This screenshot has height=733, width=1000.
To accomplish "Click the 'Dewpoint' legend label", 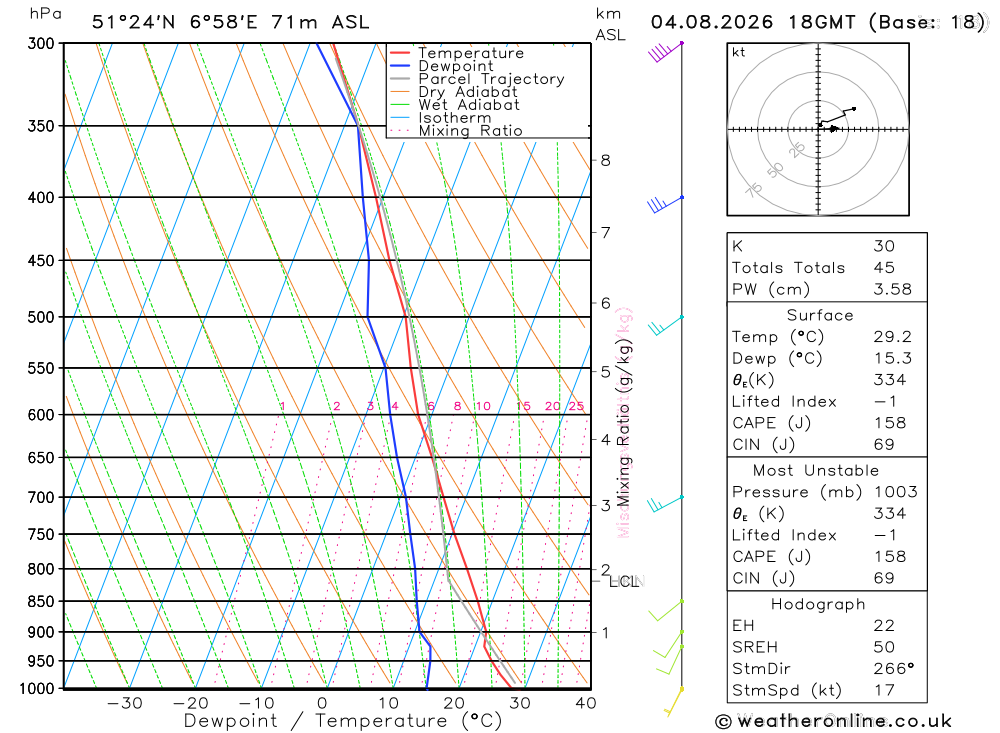I will click(x=455, y=66).
